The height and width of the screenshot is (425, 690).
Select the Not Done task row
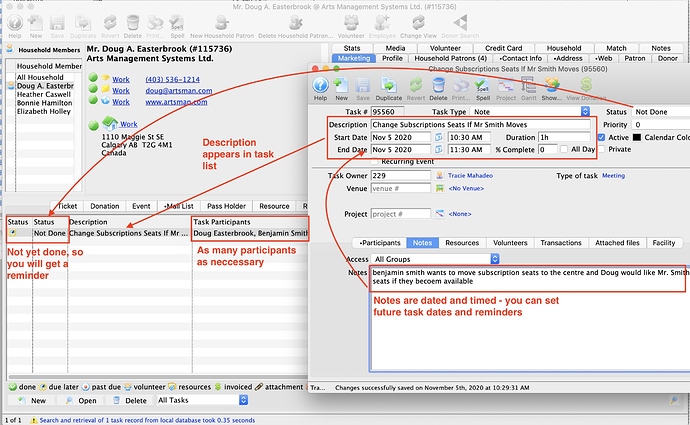pos(158,233)
